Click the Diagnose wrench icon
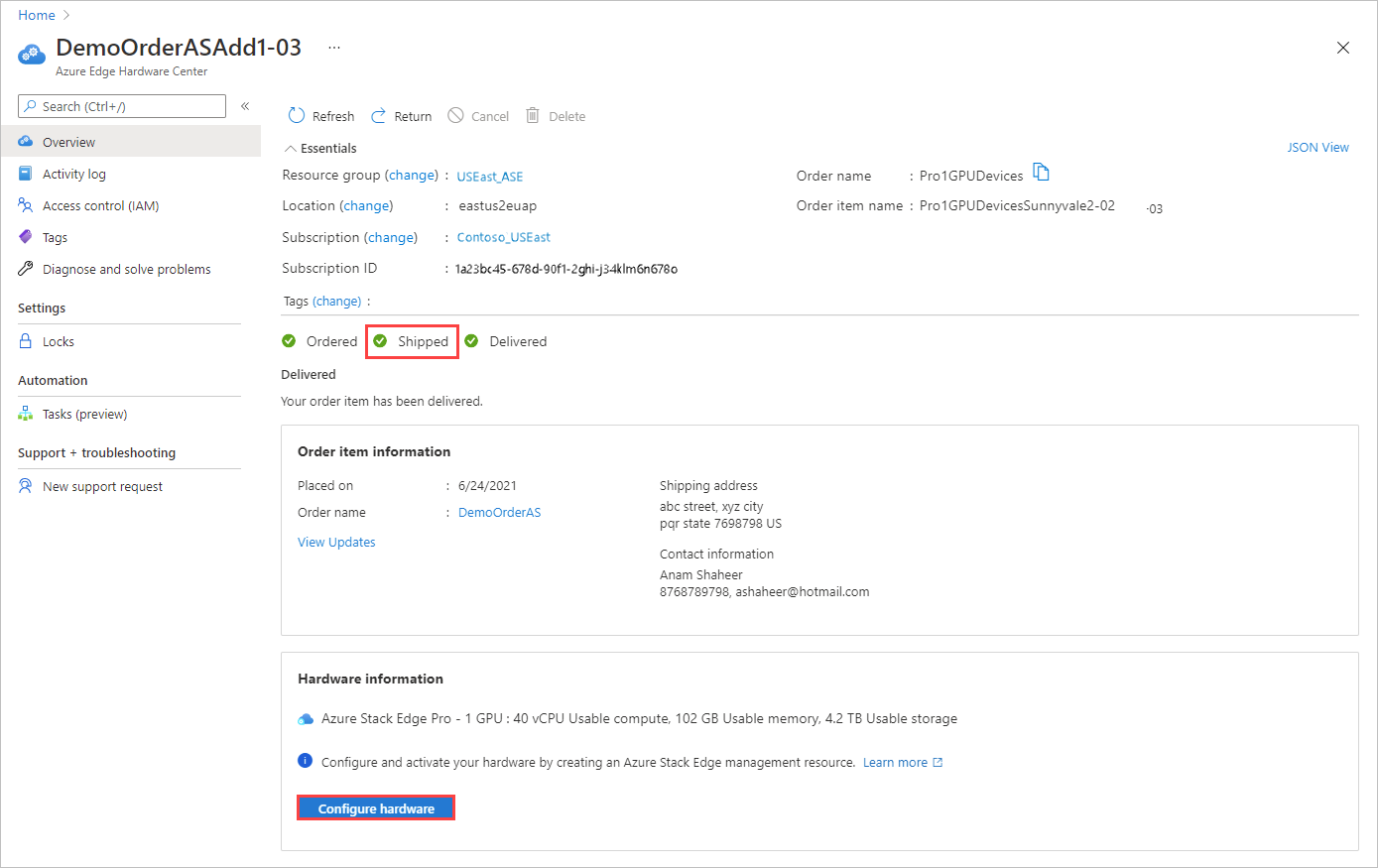This screenshot has width=1378, height=868. [x=26, y=269]
